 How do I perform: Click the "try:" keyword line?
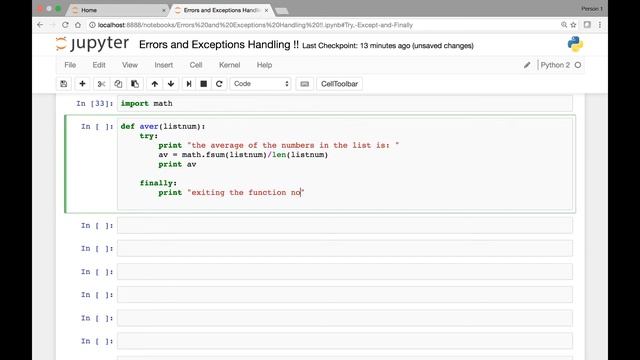(149, 136)
